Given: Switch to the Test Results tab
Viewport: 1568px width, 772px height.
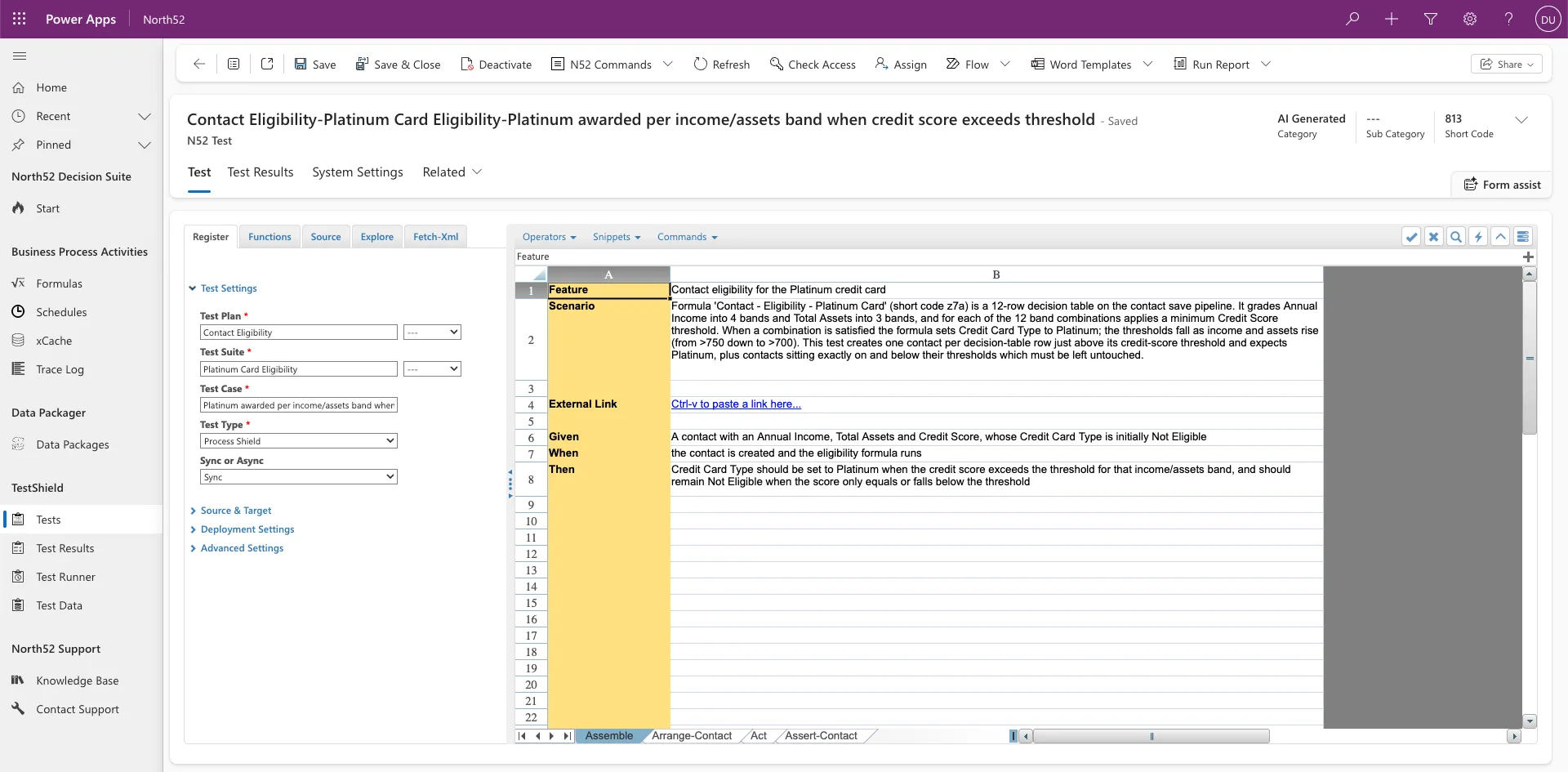Looking at the screenshot, I should pyautogui.click(x=261, y=172).
